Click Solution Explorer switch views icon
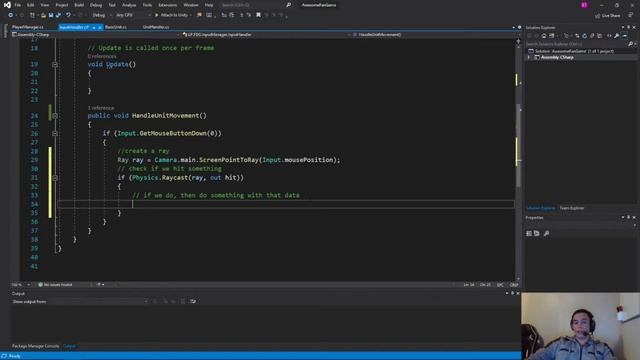Image resolution: width=640 pixels, height=360 pixels. click(551, 36)
